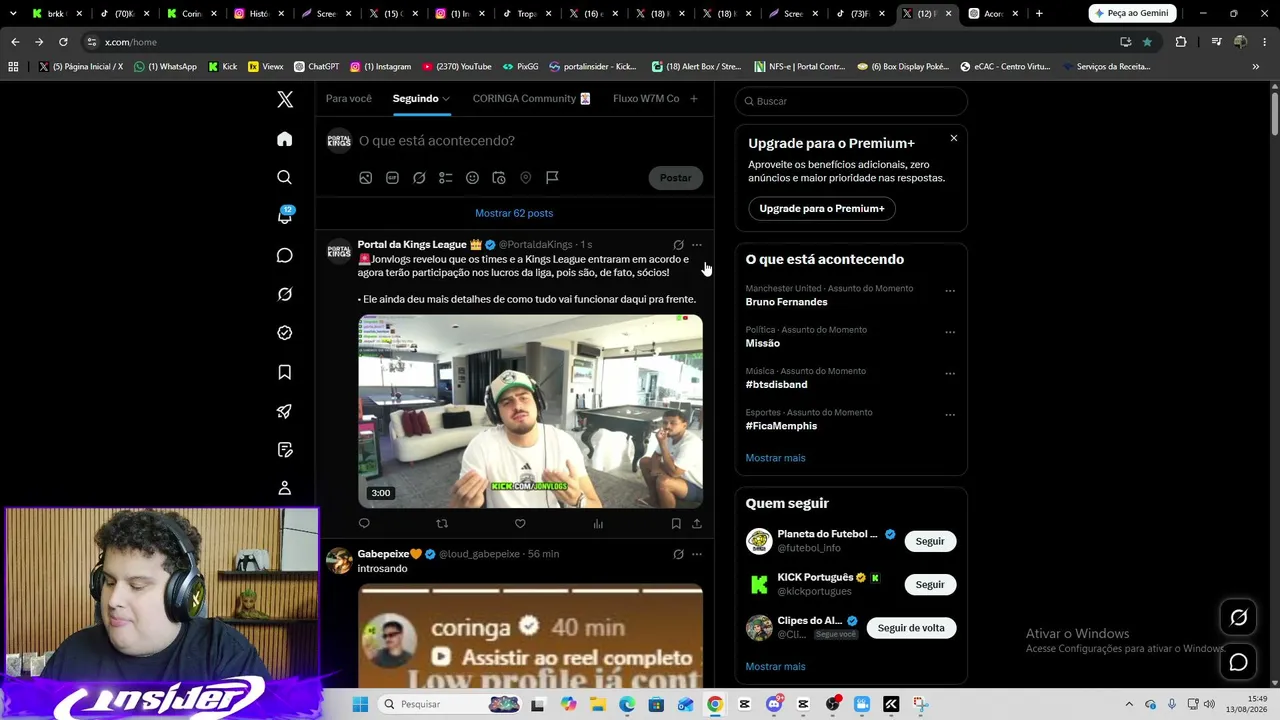Open the Bruno Fernandes trending topic
Viewport: 1280px width, 720px height.
787,302
